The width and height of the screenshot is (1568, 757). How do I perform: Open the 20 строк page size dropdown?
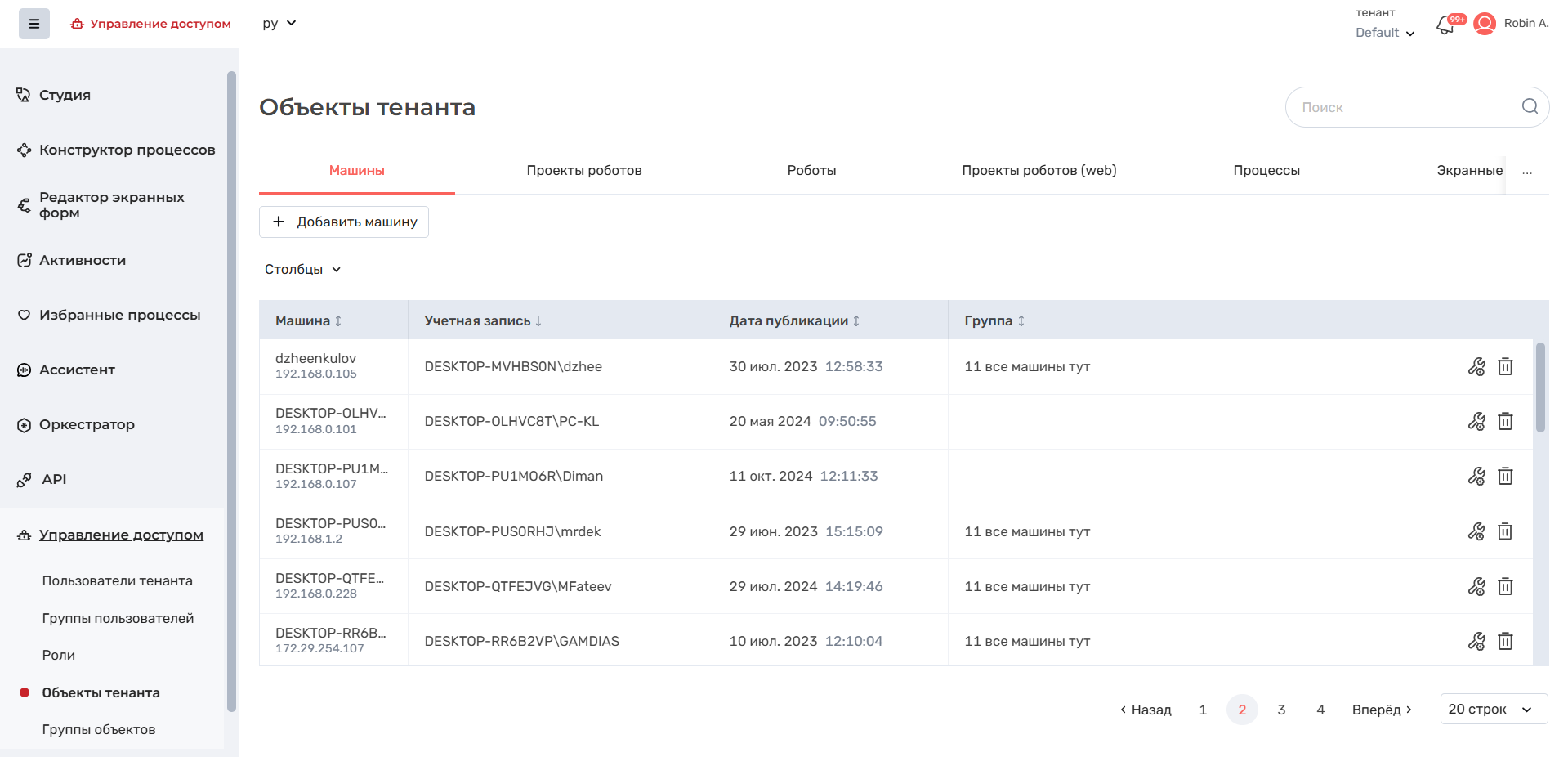(1493, 709)
